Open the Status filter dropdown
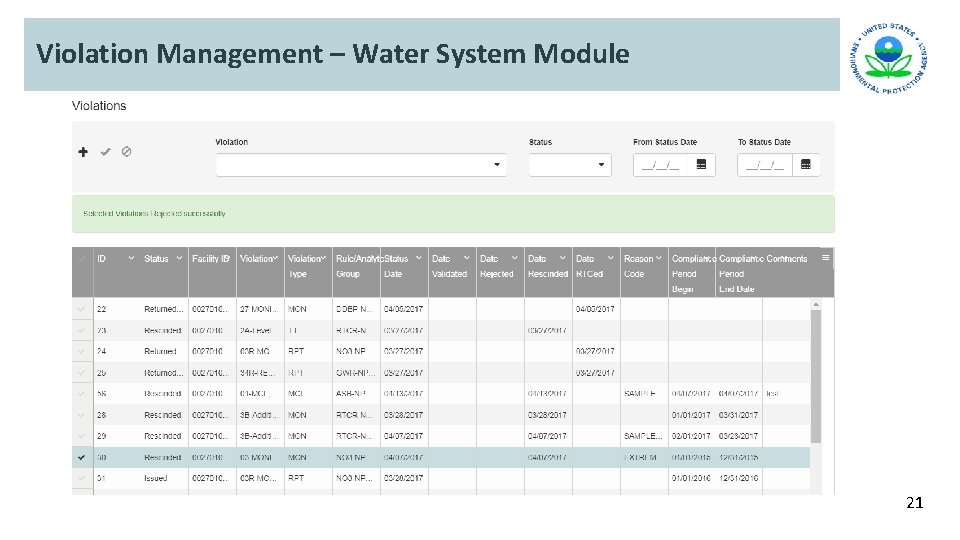This screenshot has width=960, height=540. [570, 165]
